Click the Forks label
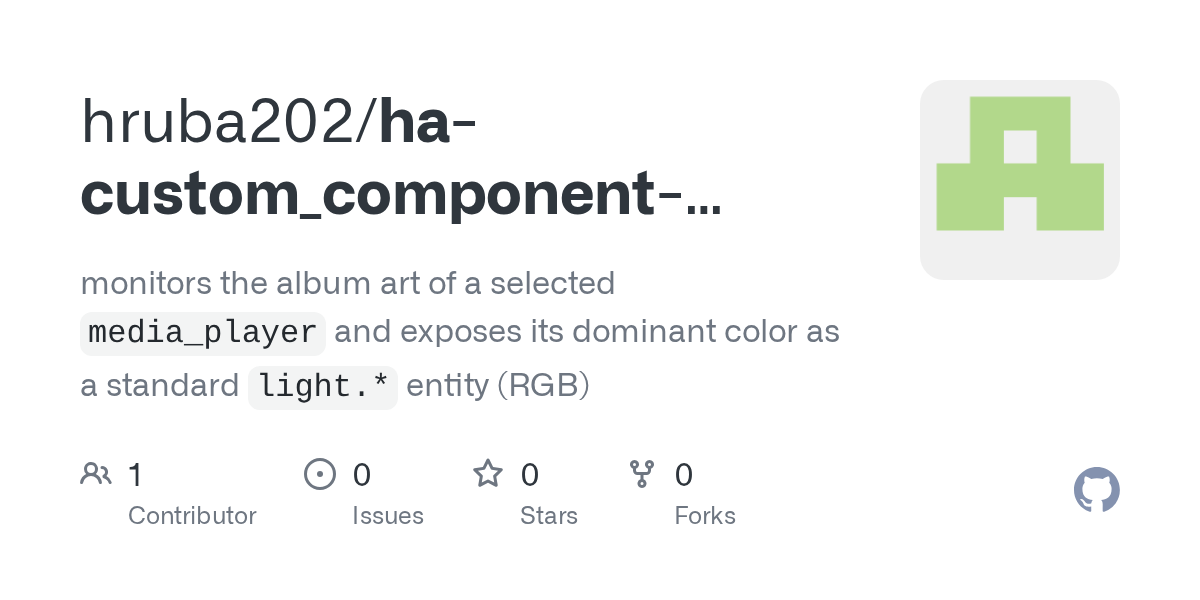 (x=705, y=516)
